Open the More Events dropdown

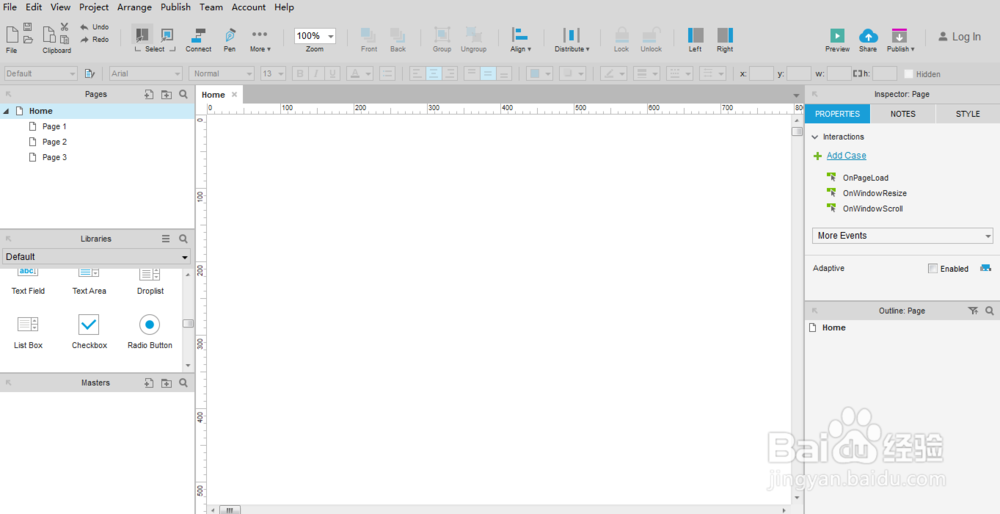tap(902, 235)
